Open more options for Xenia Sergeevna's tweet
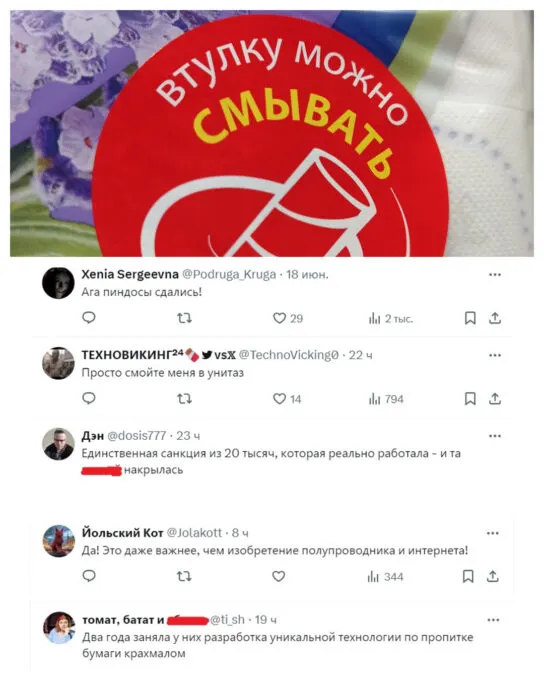This screenshot has width=544, height=680. tap(495, 275)
